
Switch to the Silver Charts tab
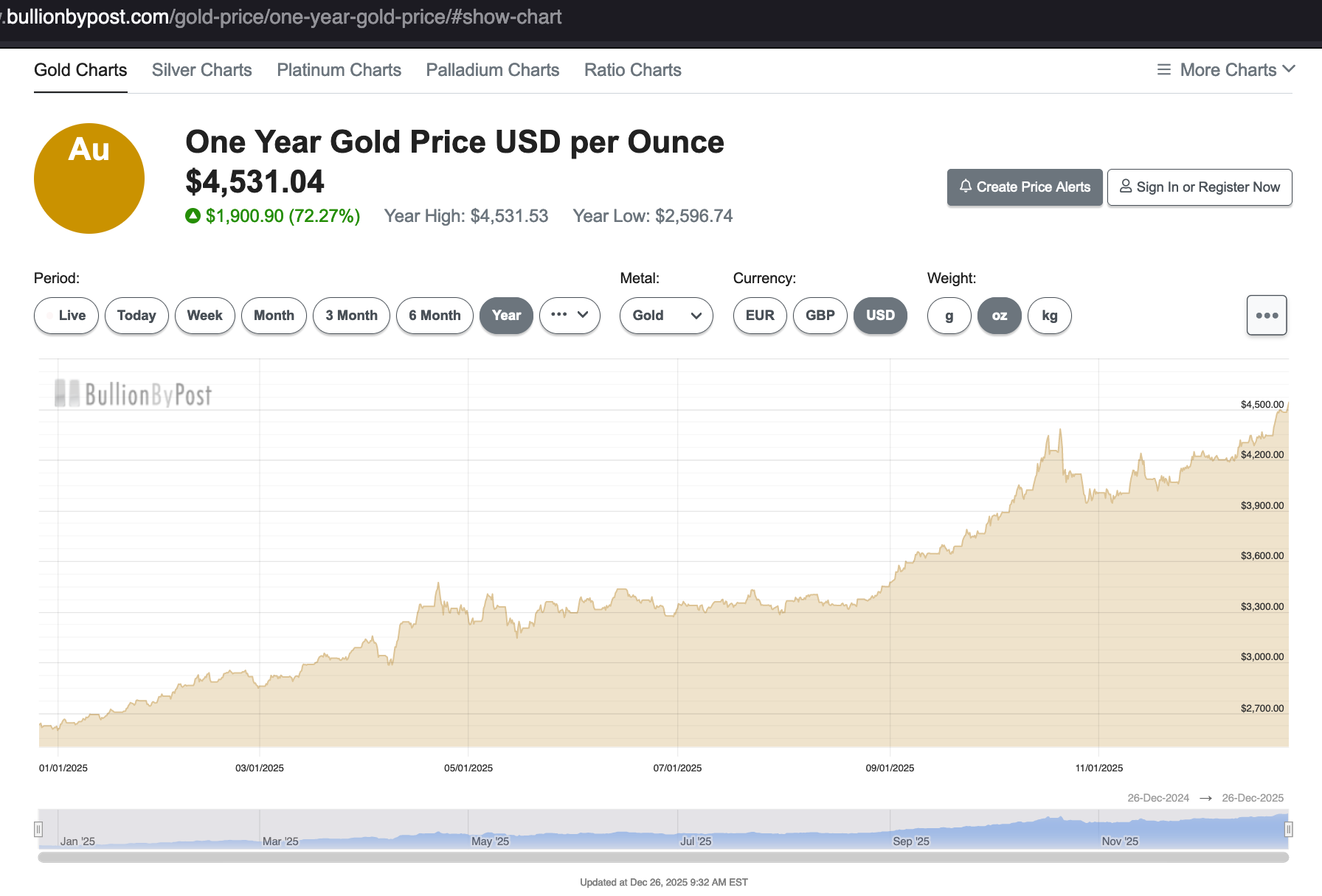(201, 70)
